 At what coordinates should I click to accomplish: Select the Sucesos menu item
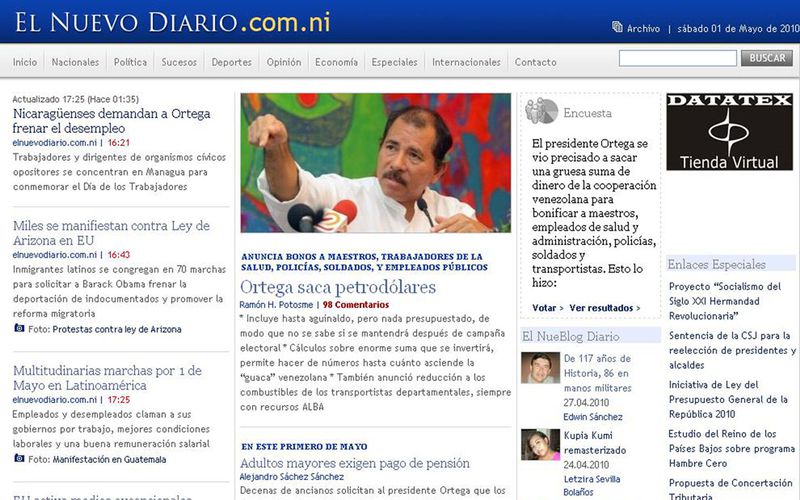179,62
